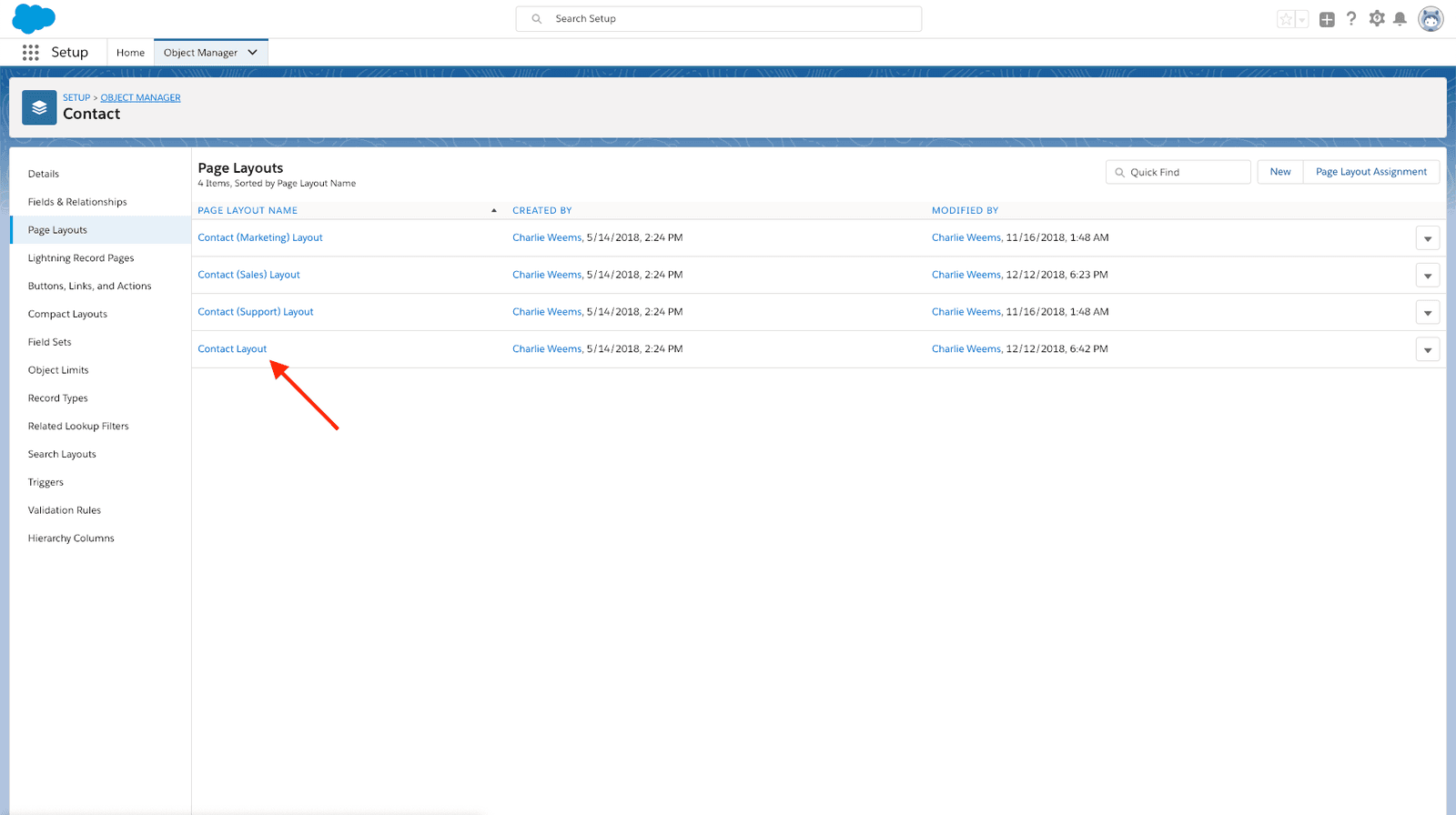Open the user avatar profile menu
Viewport: 1456px width, 815px height.
[1431, 19]
